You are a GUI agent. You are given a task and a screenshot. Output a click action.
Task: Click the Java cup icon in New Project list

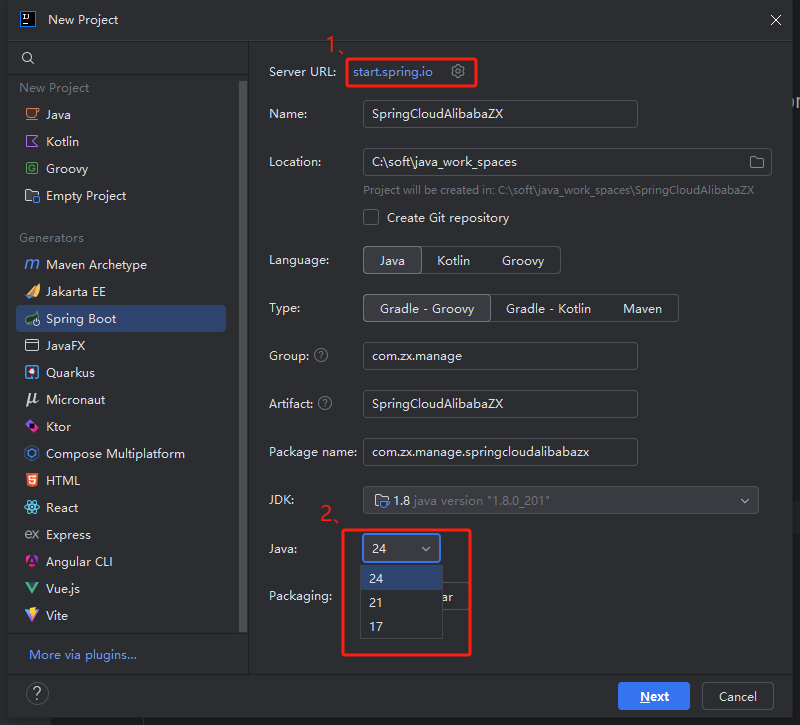click(32, 114)
